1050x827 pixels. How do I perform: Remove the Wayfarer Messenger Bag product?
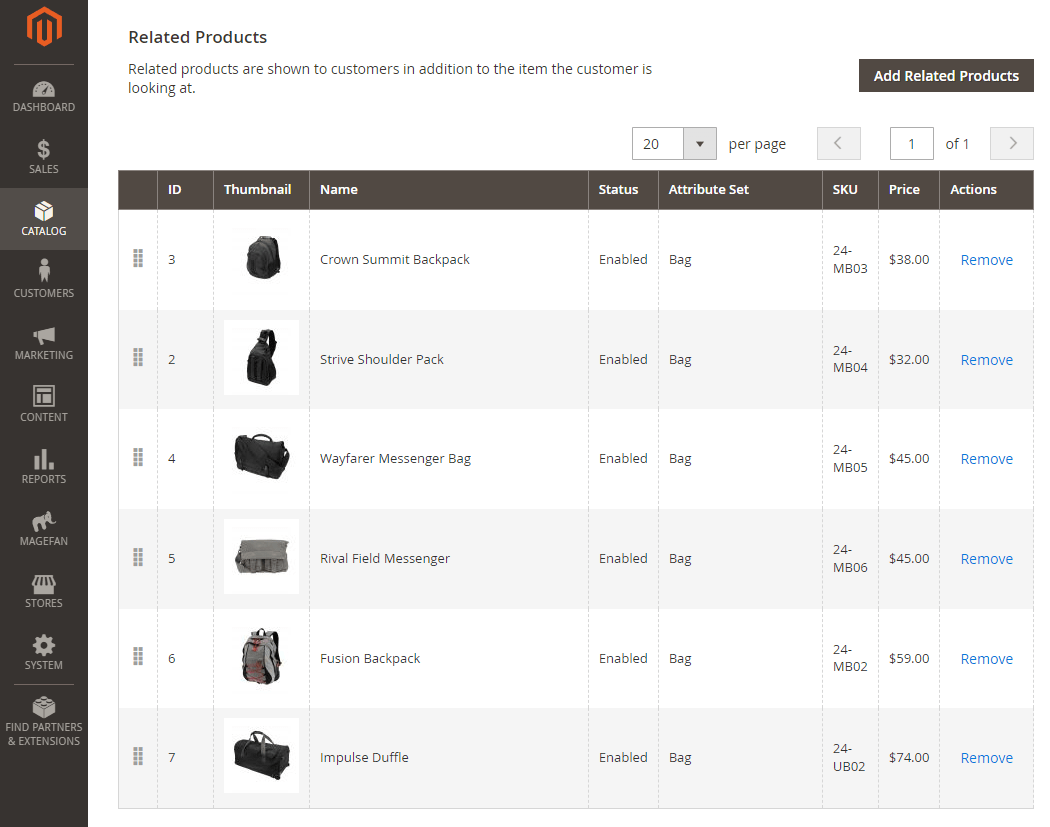986,459
